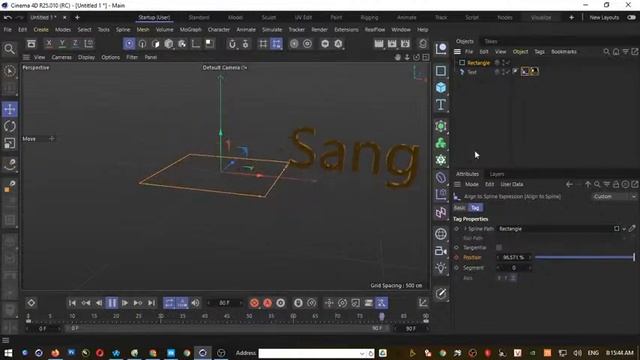This screenshot has height=360, width=640.
Task: Go to end of animation
Action: [x=151, y=303]
